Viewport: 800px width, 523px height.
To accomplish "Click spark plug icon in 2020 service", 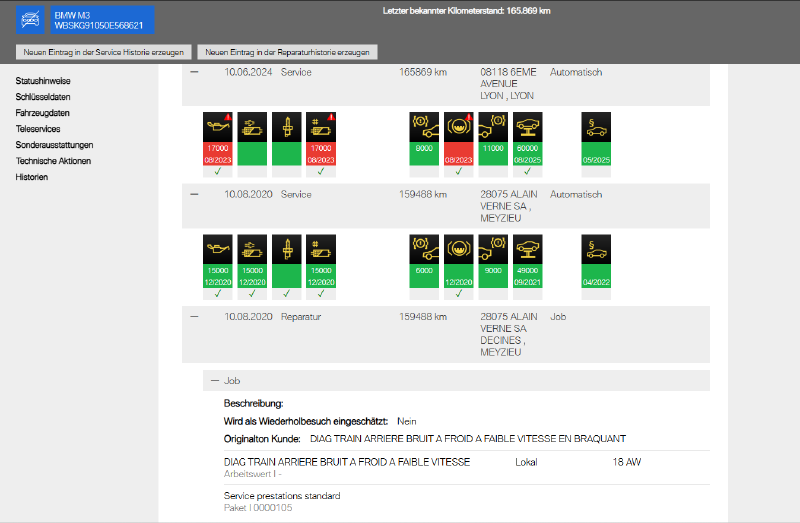I will click(287, 249).
